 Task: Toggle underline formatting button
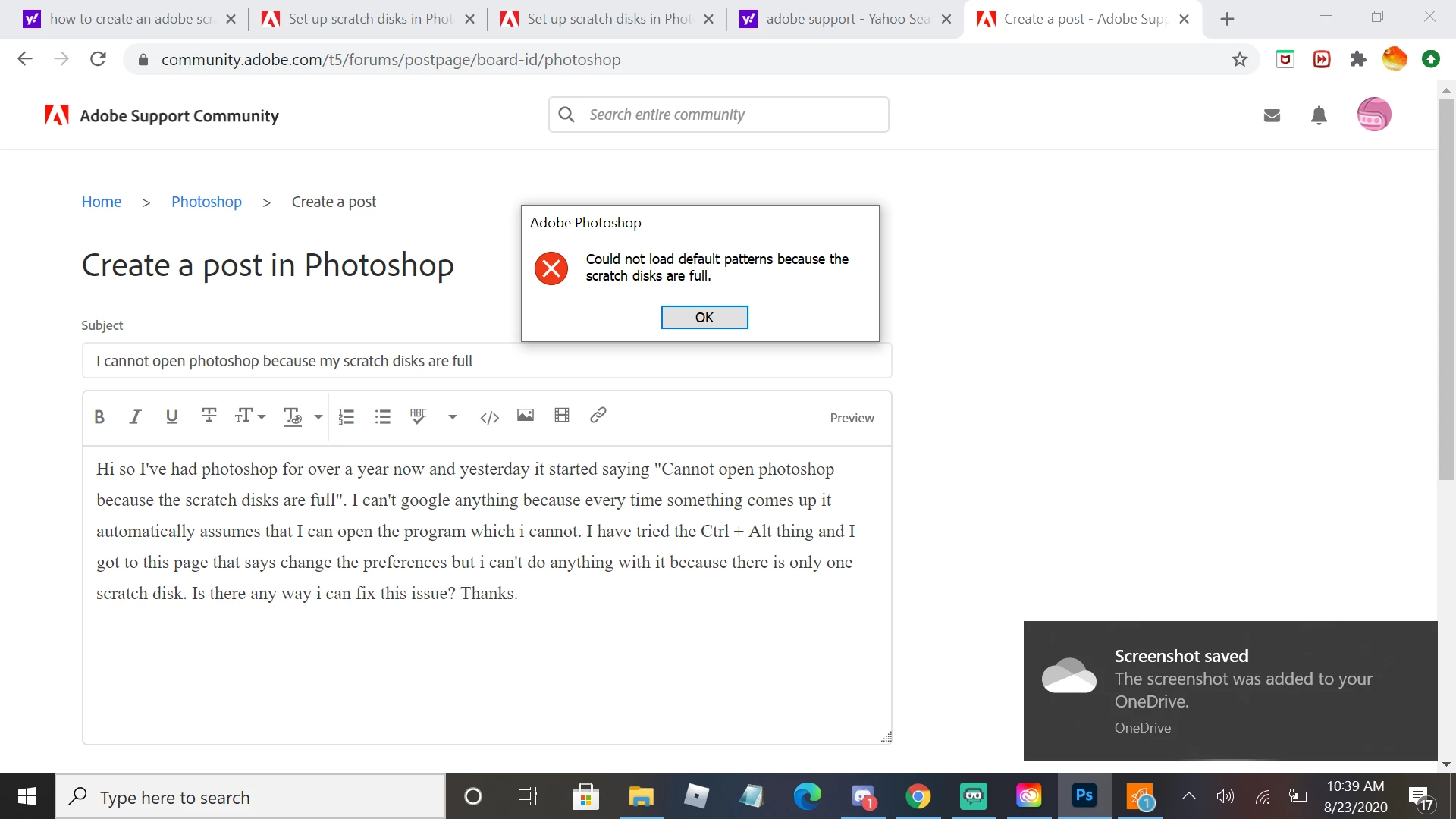171,416
